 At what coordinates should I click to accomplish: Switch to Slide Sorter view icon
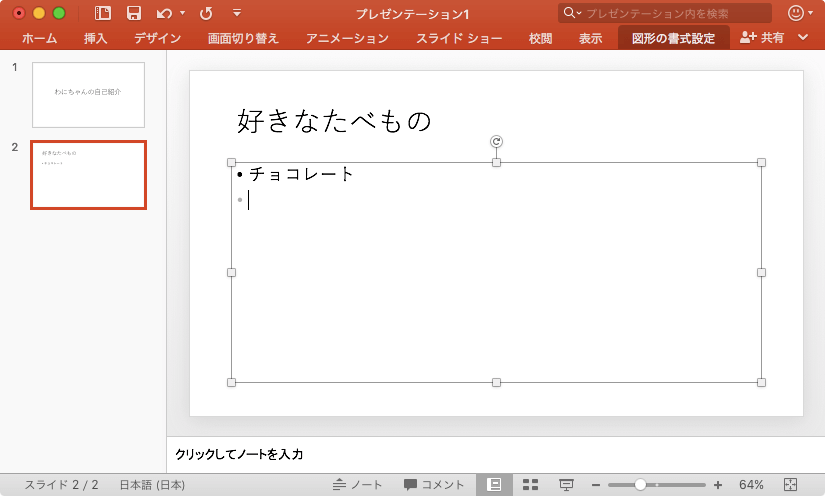[530, 484]
